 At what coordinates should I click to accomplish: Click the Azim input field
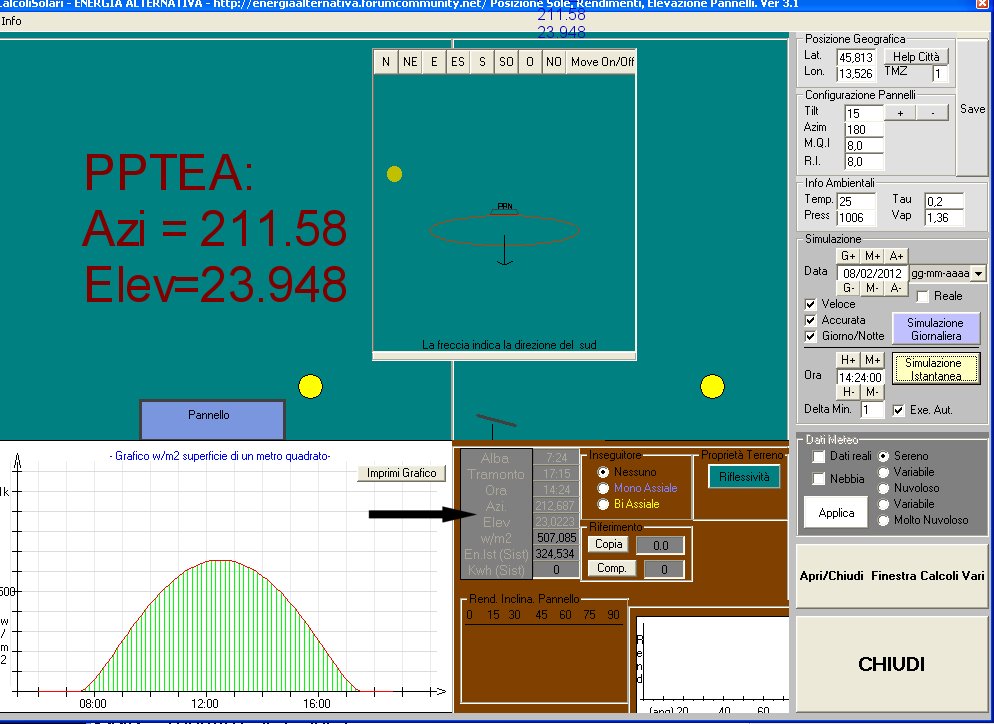864,129
